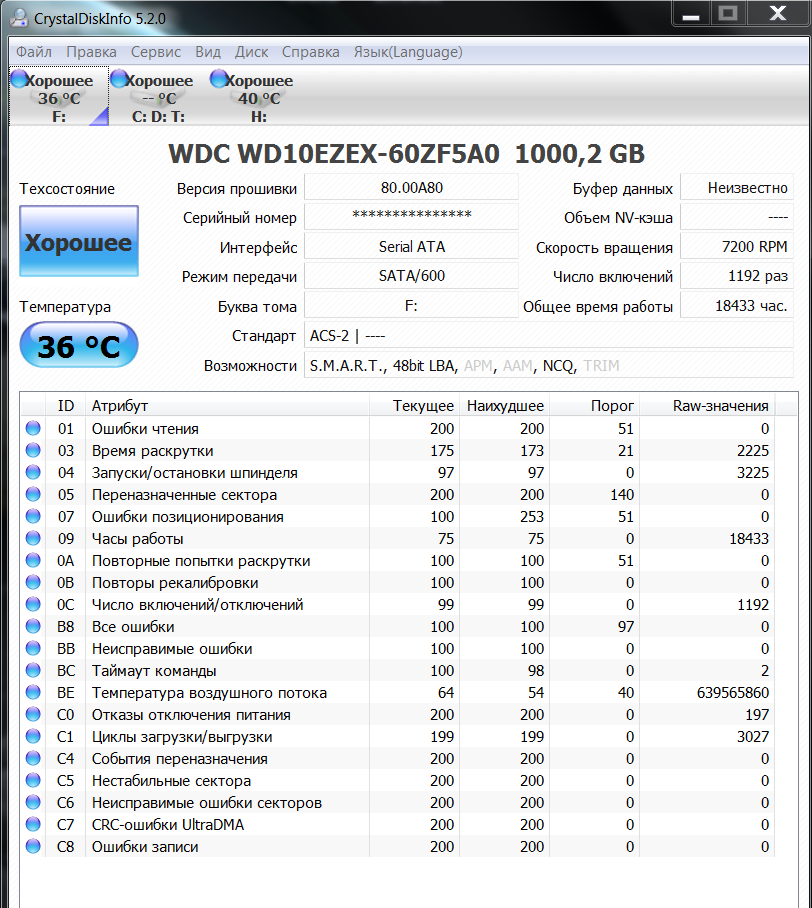Open the Правка menu

tap(91, 52)
